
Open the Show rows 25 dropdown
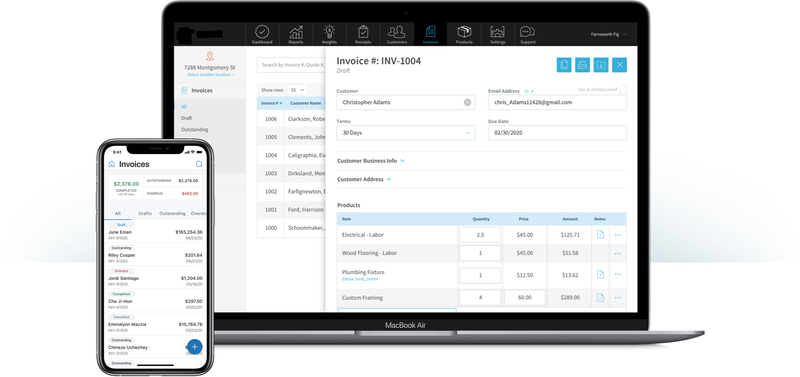[x=297, y=90]
